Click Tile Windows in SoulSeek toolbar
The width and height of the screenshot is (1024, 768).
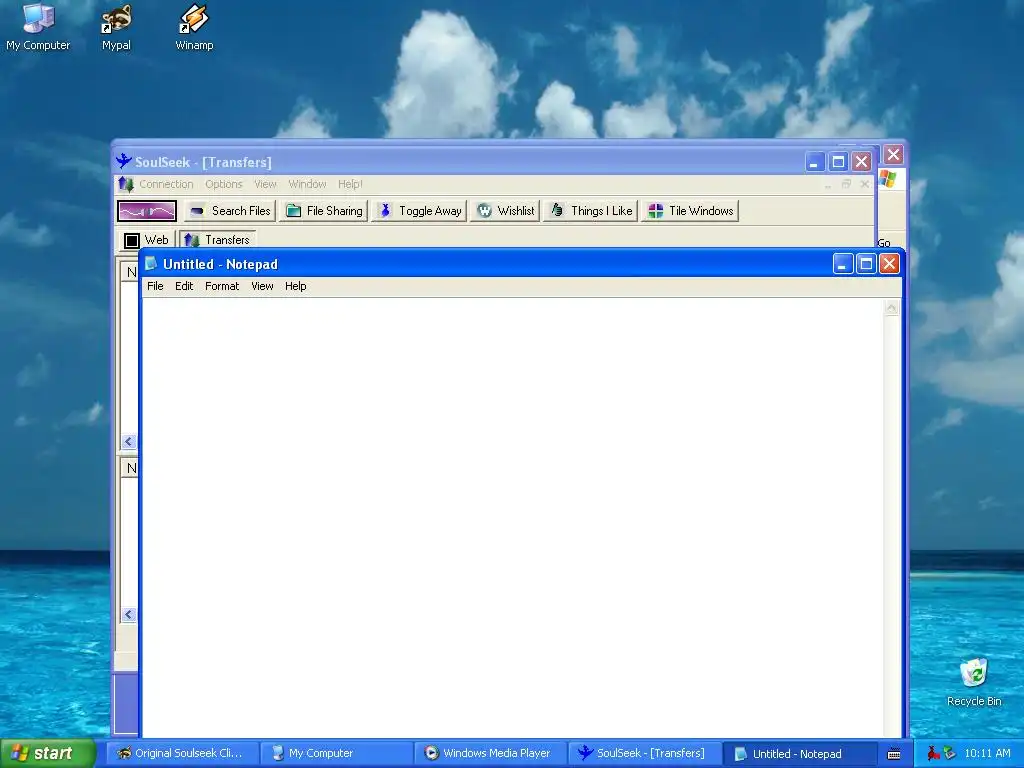[x=690, y=211]
